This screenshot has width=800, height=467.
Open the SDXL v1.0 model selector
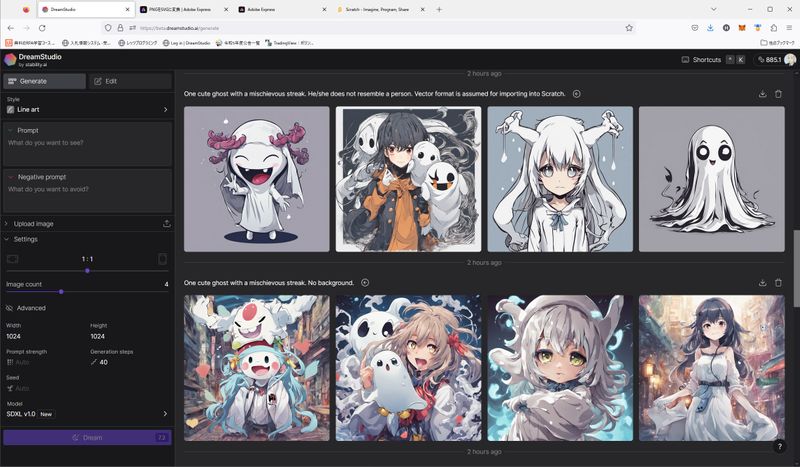(87, 414)
